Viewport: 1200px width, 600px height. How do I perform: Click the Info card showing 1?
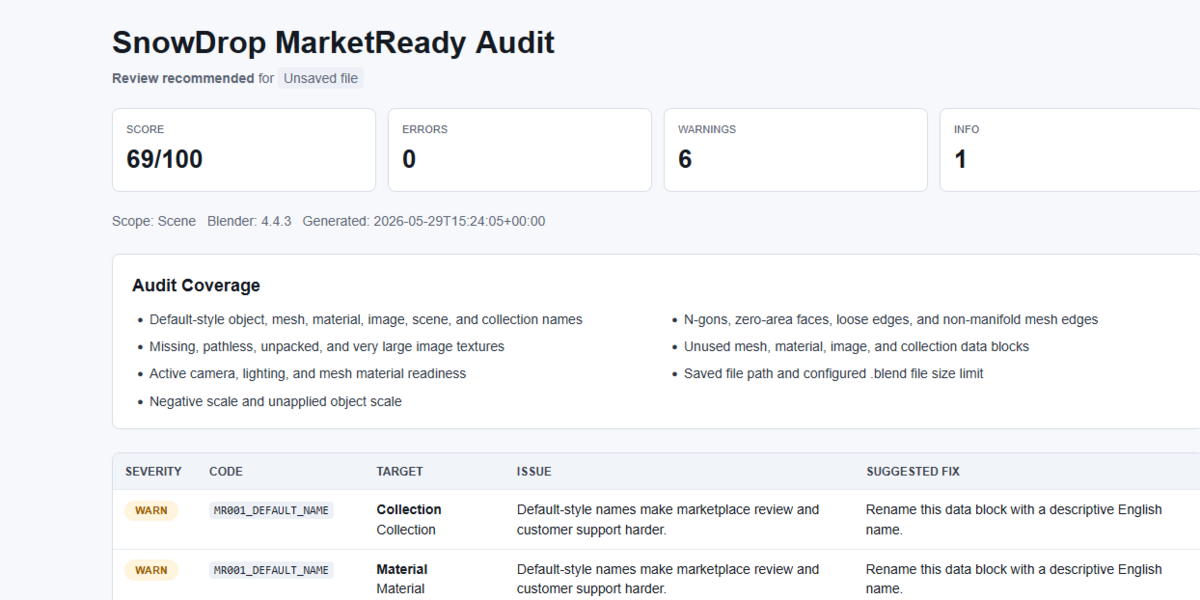pos(1070,150)
